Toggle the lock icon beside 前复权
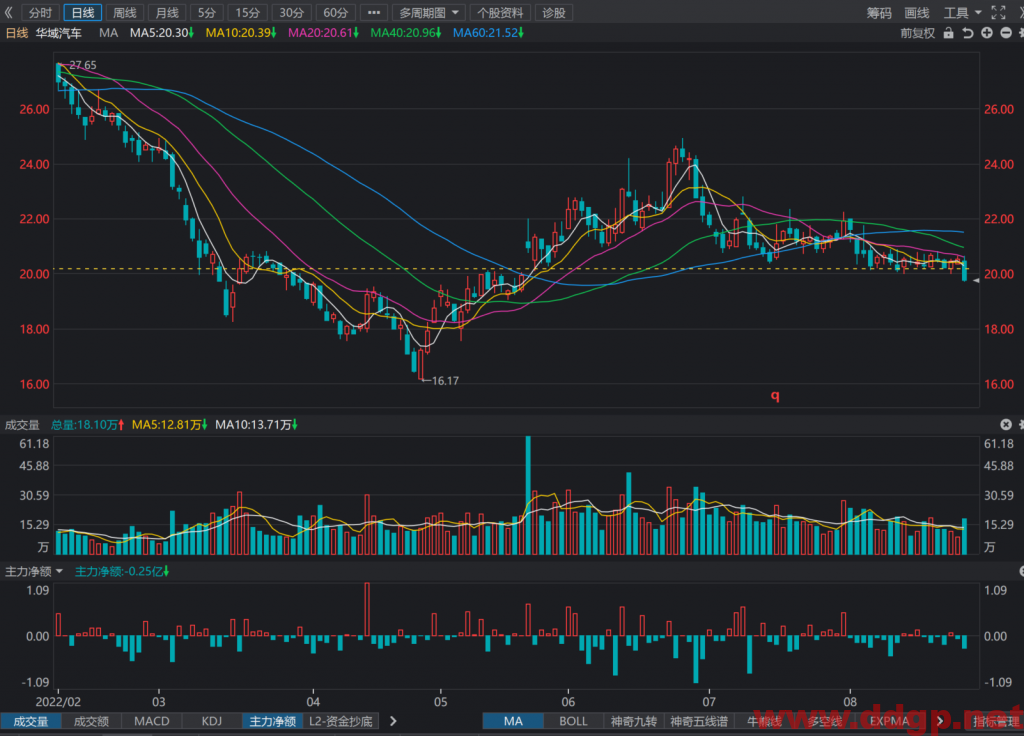This screenshot has width=1024, height=736. click(948, 33)
